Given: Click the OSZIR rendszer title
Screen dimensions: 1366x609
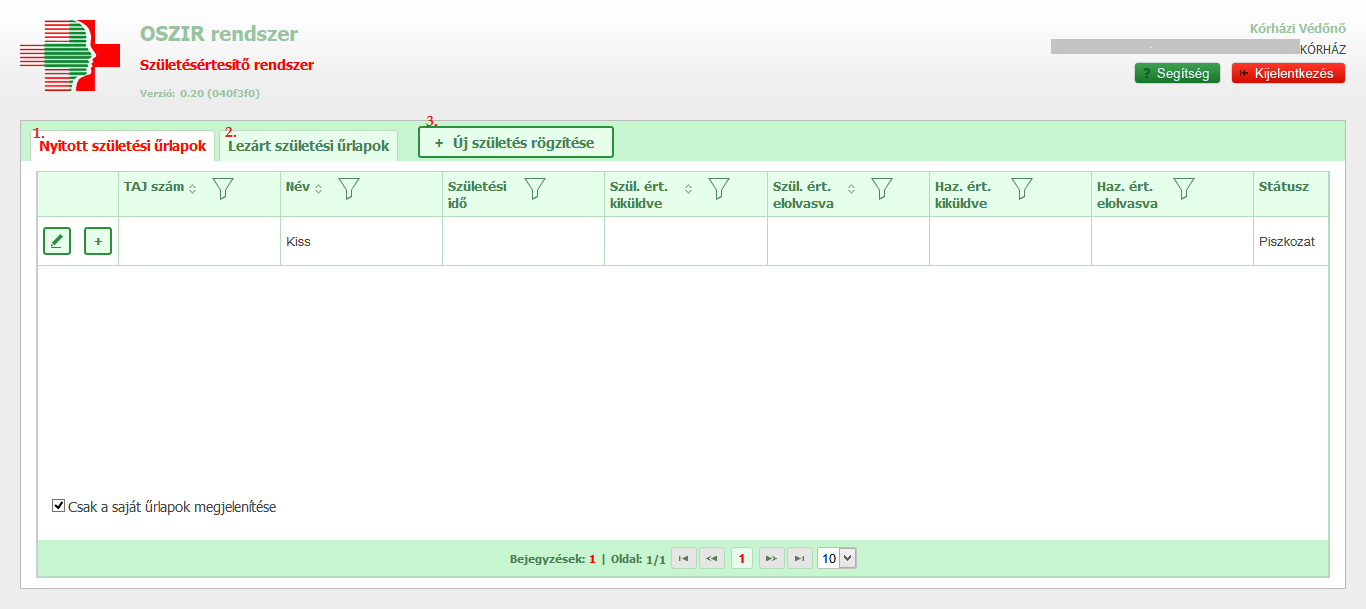Looking at the screenshot, I should pos(219,34).
